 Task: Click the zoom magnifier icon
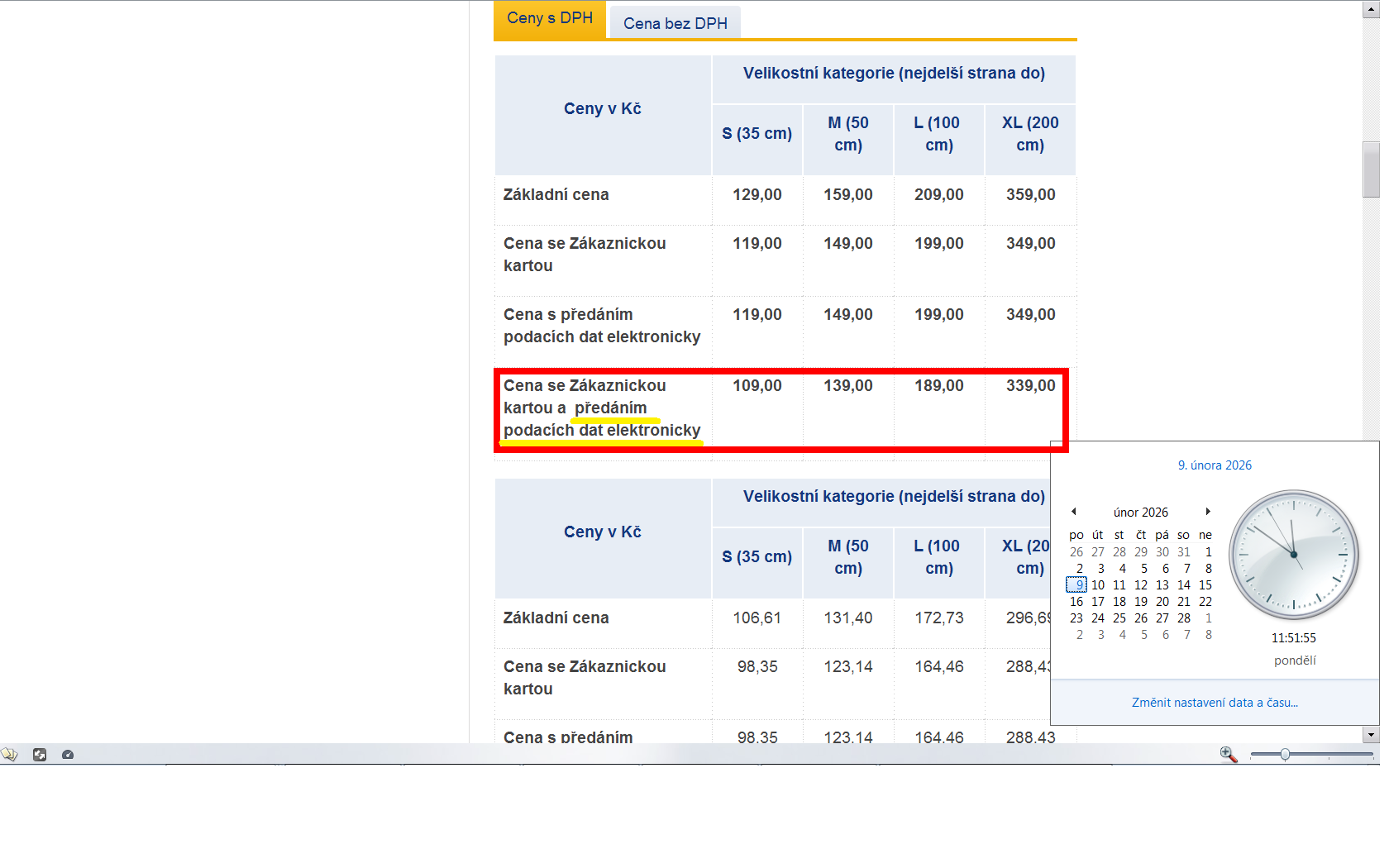coord(1228,754)
